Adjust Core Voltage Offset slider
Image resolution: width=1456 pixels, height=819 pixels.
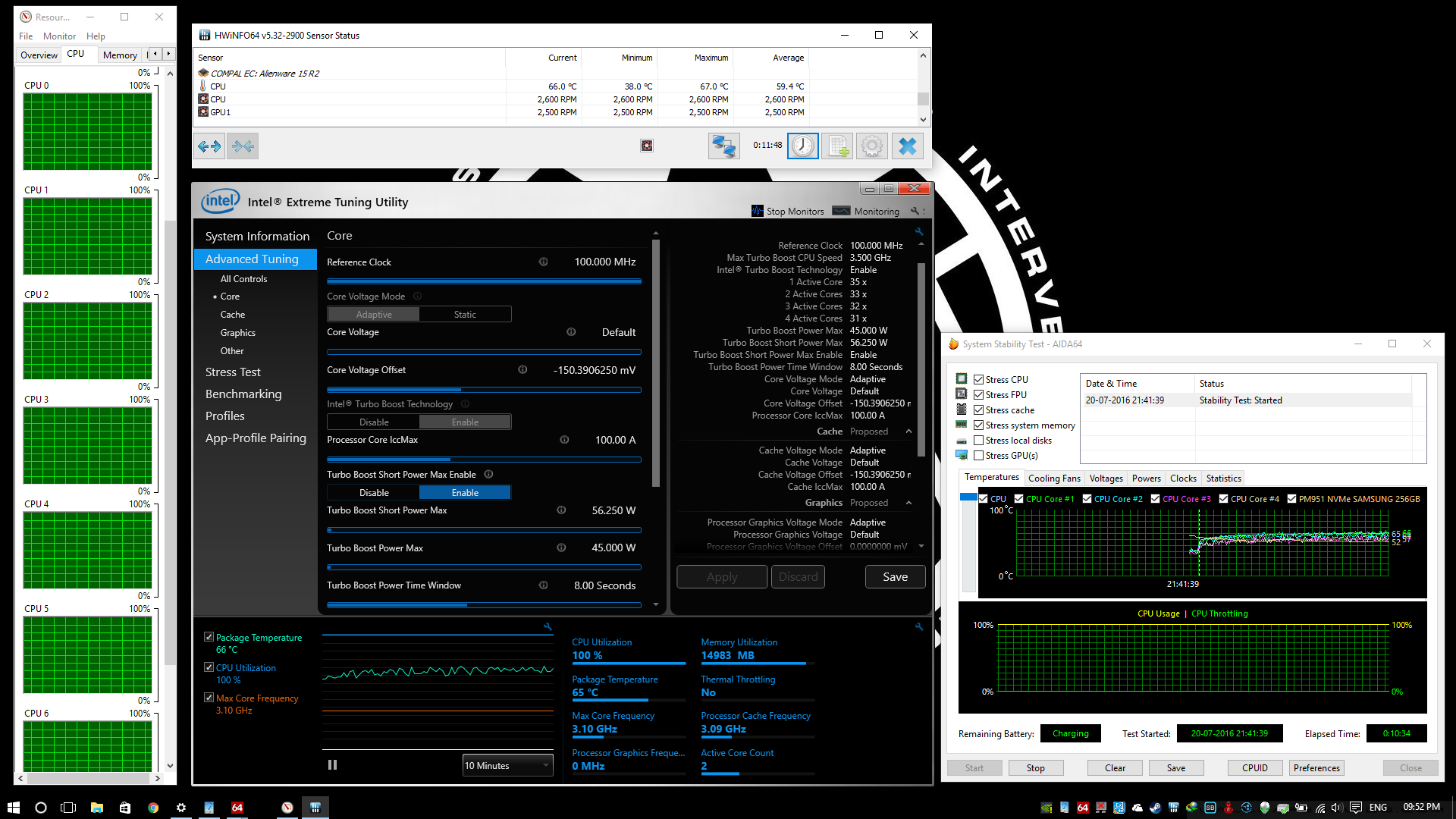point(484,390)
